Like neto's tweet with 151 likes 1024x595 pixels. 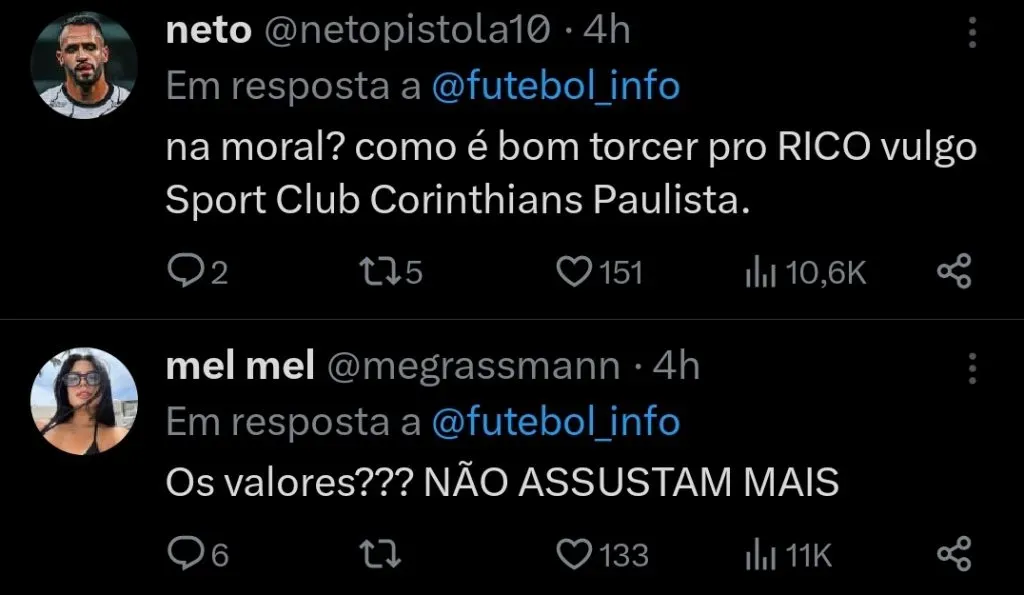(574, 271)
